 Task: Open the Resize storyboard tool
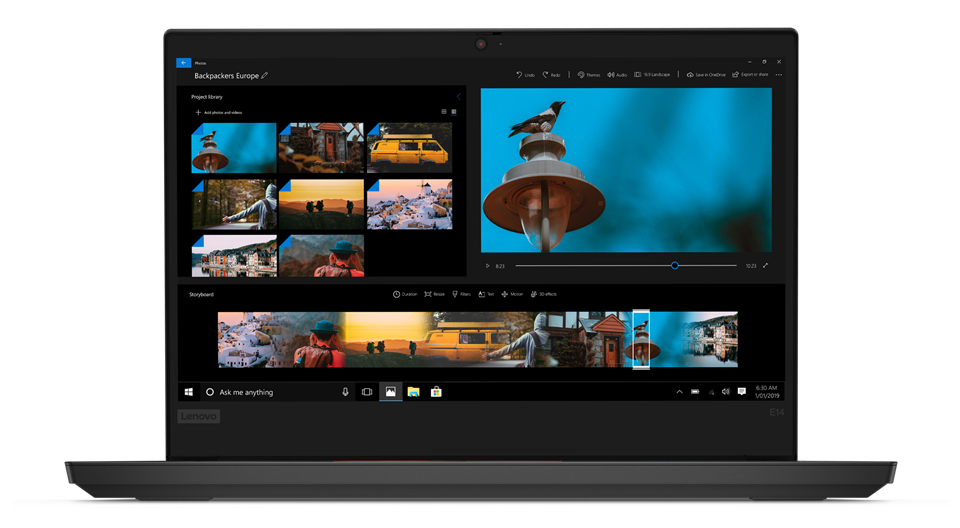[435, 295]
